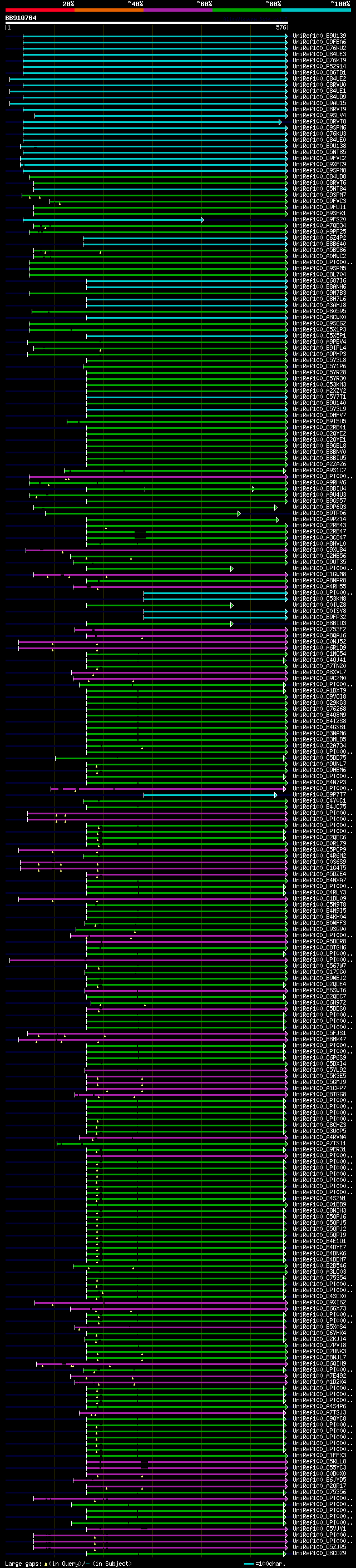Choose hit UniRef100_A7QB34
This screenshot has height=1568, width=356.
coord(319,225)
